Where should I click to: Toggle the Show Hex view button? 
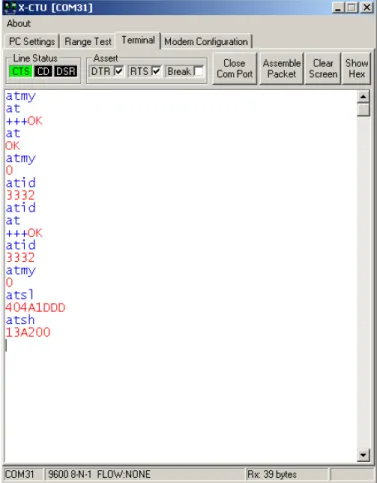point(356,69)
